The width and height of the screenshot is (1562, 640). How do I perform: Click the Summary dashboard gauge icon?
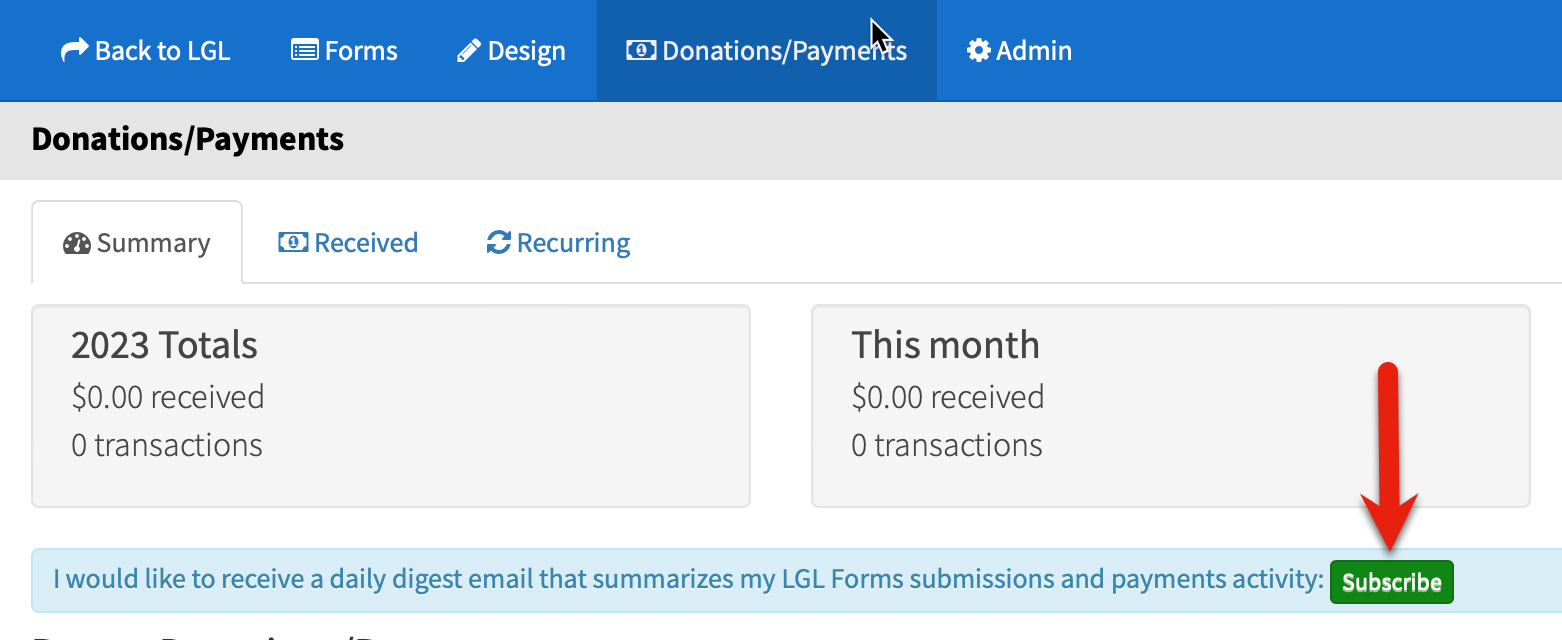tap(77, 243)
